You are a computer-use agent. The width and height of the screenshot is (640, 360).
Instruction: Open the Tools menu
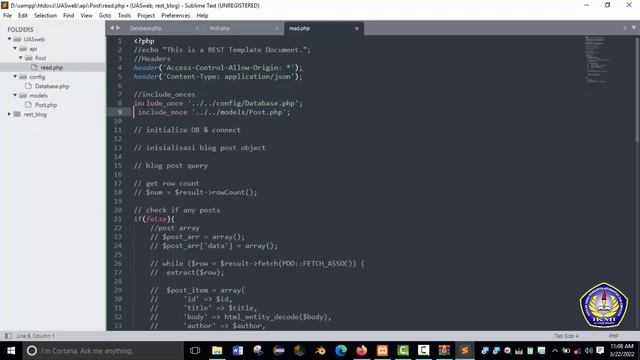pos(124,16)
